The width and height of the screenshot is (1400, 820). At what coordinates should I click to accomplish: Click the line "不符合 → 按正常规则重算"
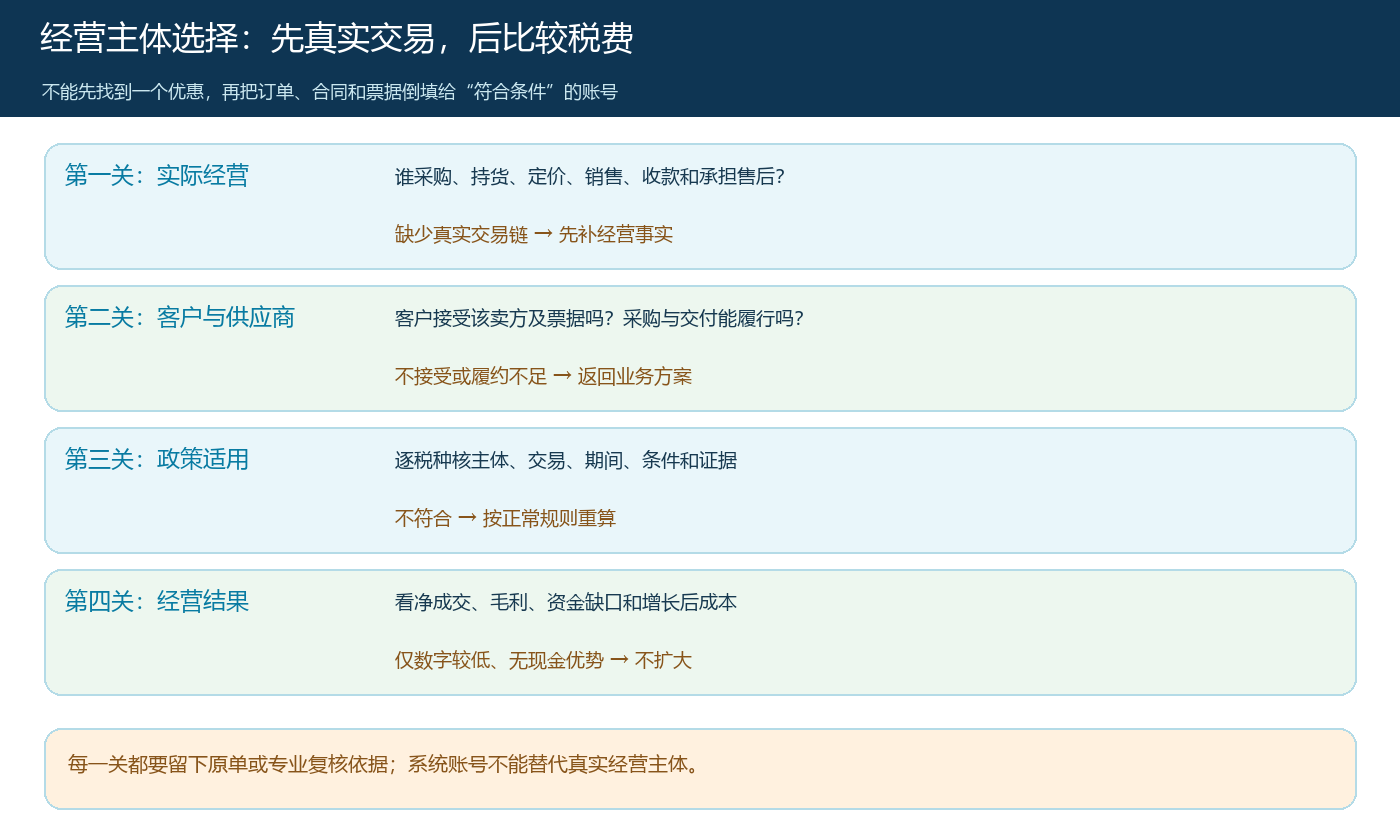505,519
